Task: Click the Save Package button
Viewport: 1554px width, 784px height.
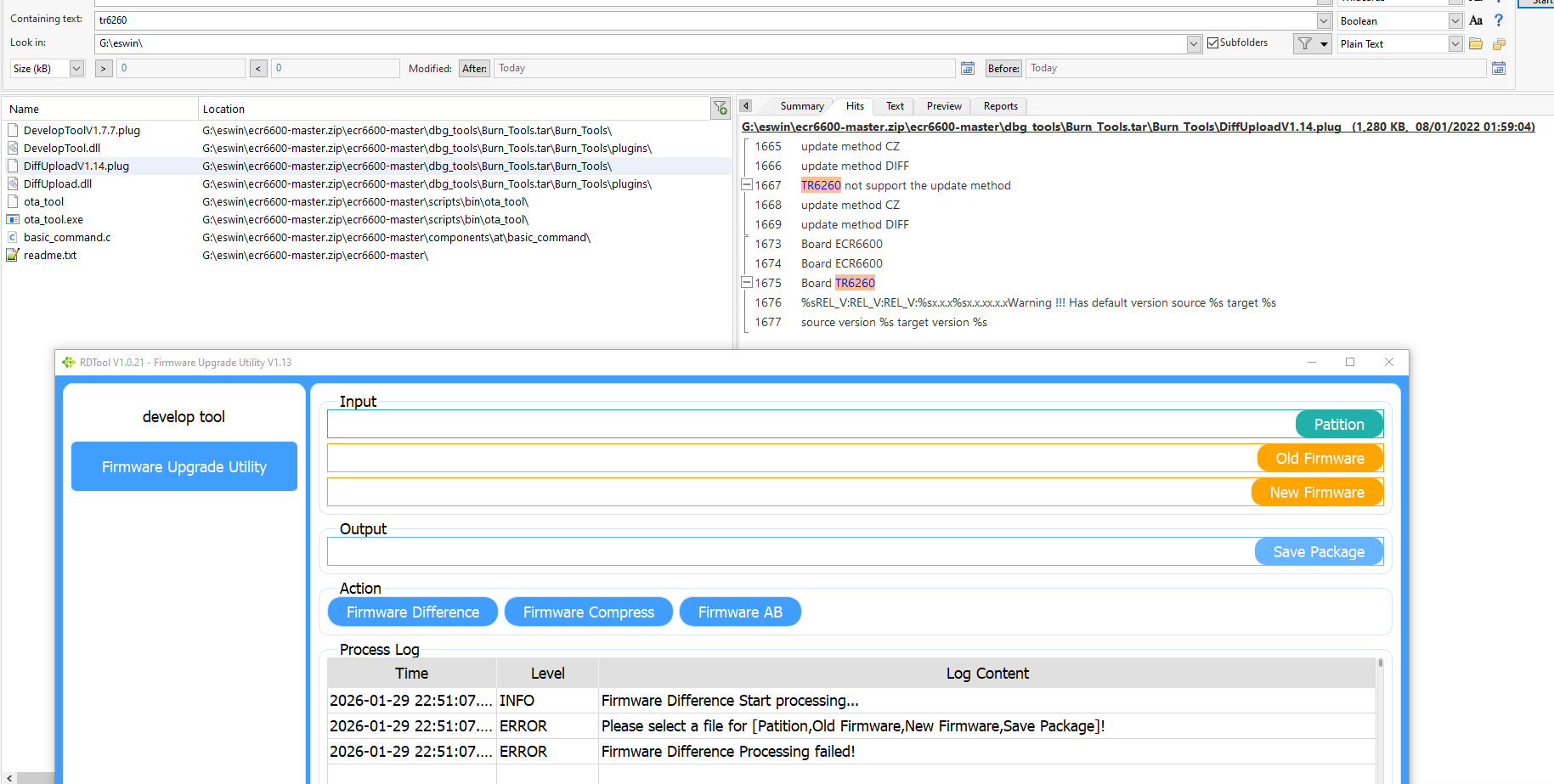Action: tap(1319, 551)
